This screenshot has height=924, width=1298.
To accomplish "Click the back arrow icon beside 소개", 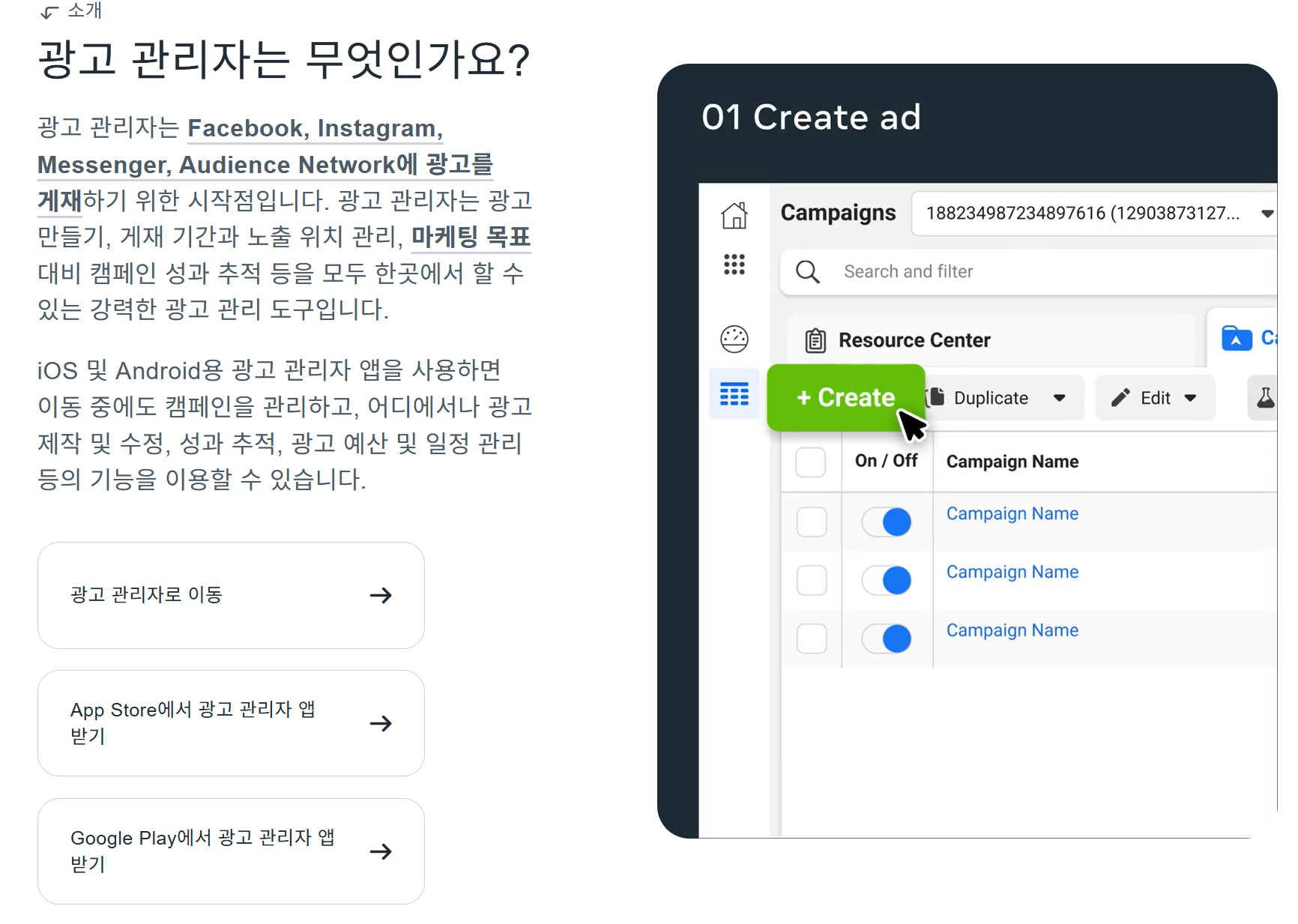I will (x=49, y=13).
